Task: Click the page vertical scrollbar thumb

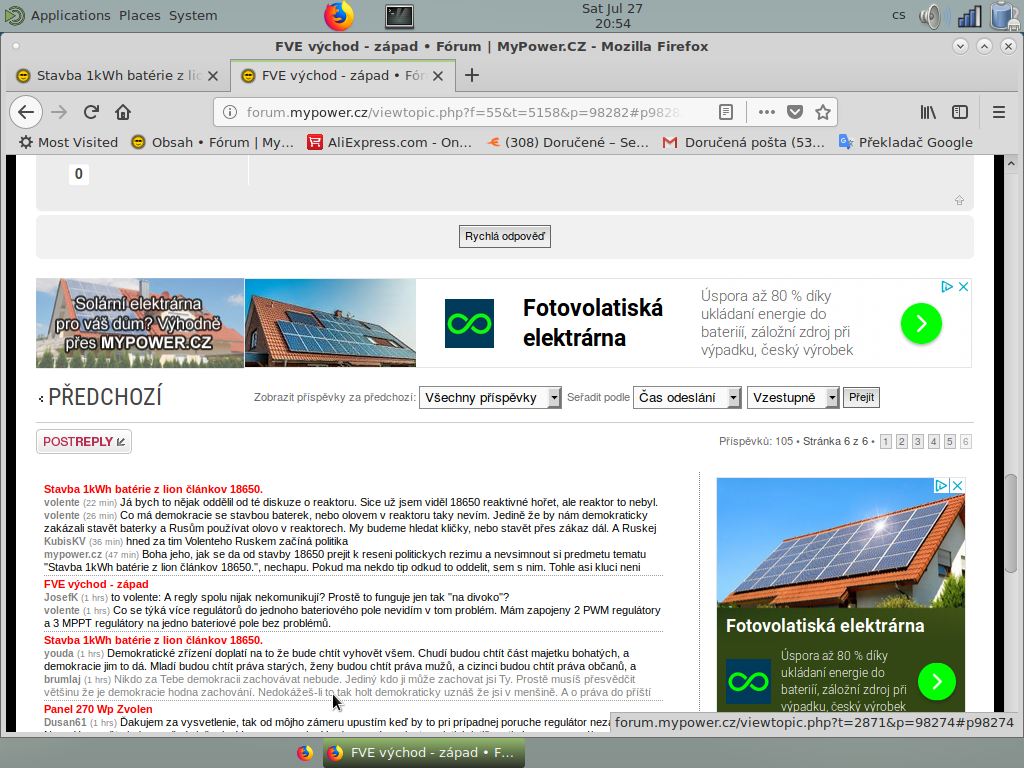Action: tap(1011, 522)
